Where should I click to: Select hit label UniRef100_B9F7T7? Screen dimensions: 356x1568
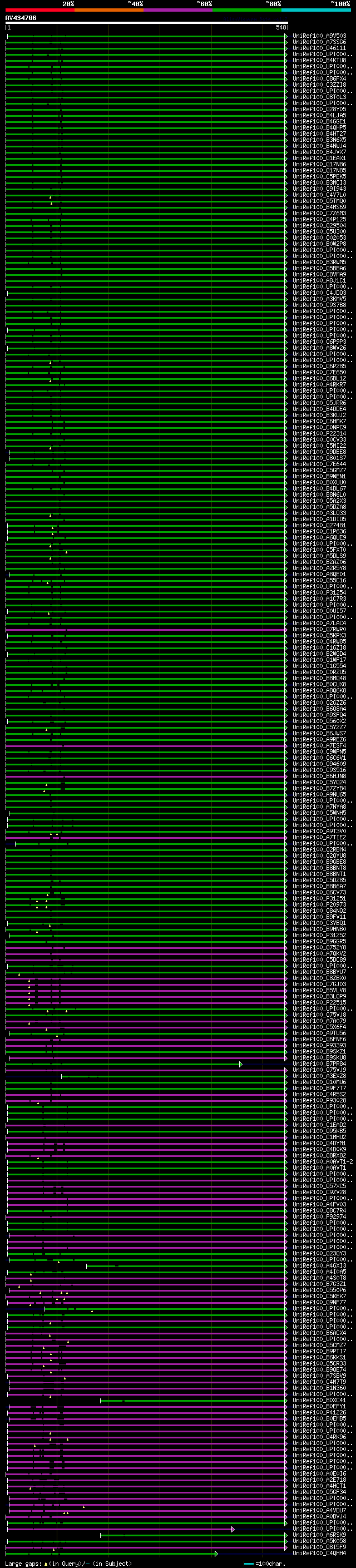319,1088
